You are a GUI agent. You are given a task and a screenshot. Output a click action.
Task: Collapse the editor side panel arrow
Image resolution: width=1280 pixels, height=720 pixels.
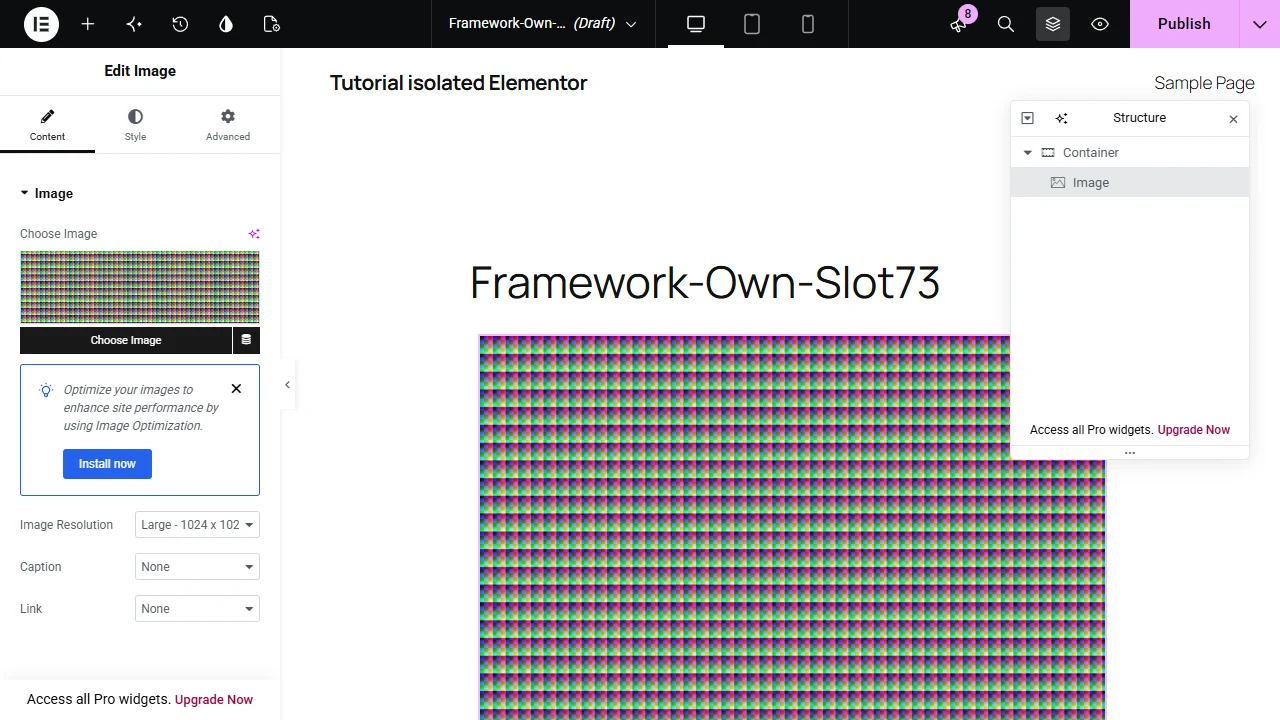coord(287,385)
